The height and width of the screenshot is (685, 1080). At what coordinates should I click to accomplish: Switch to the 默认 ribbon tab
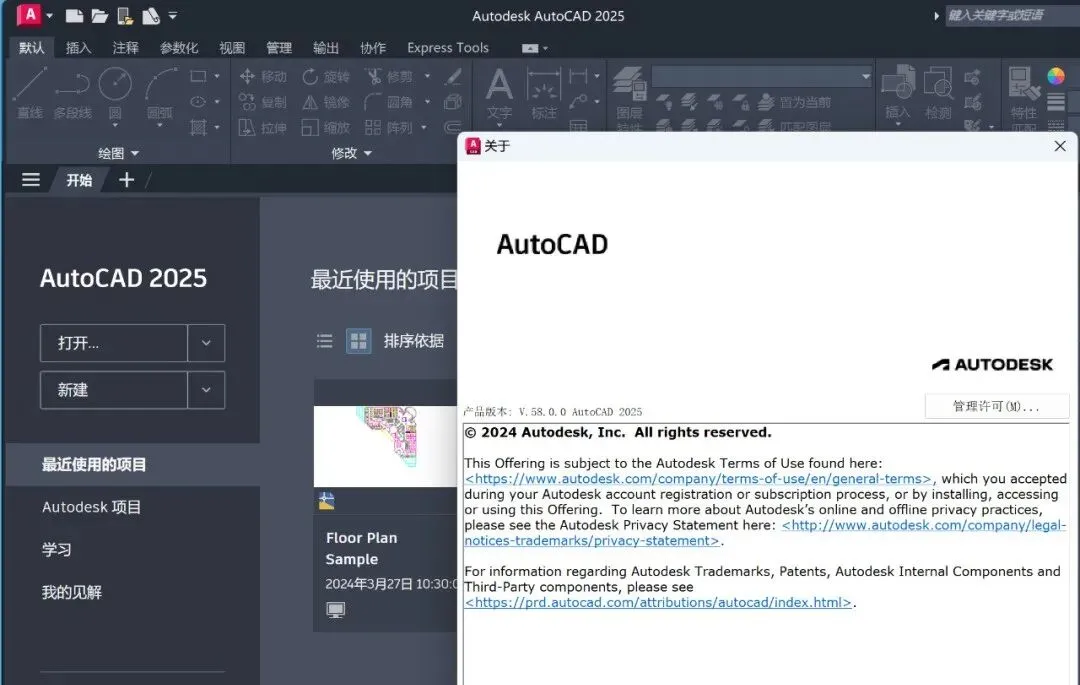pos(31,48)
